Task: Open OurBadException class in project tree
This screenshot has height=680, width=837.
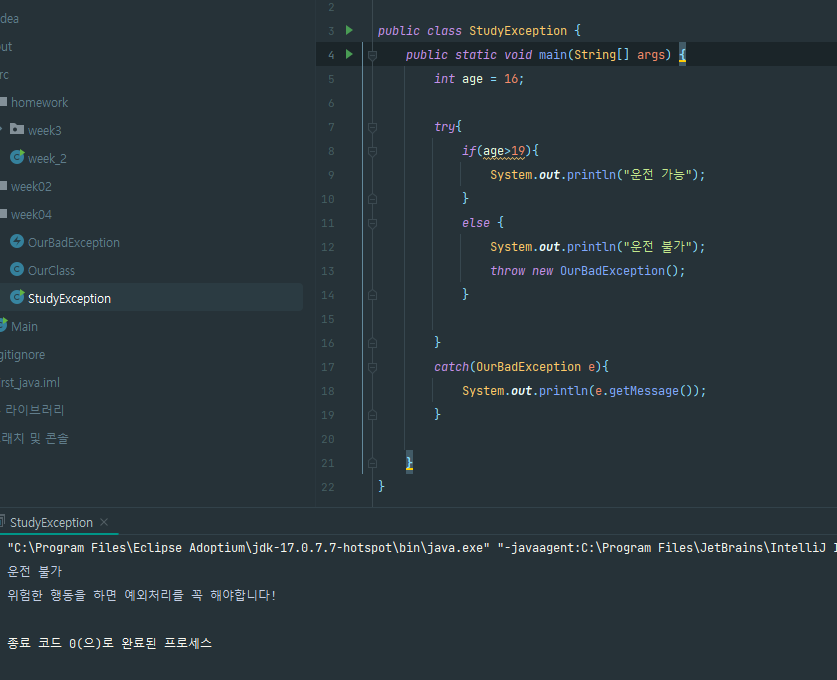Action: (74, 242)
